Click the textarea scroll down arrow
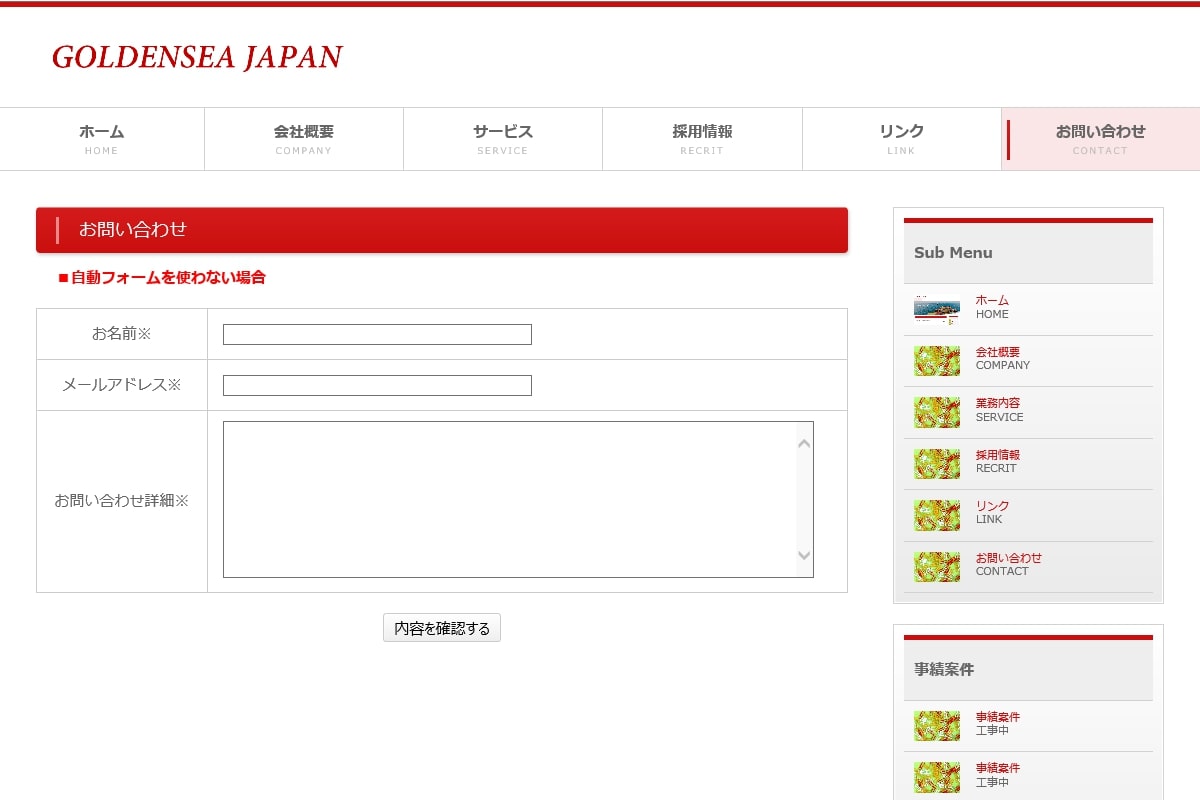The image size is (1200, 800). pyautogui.click(x=804, y=556)
